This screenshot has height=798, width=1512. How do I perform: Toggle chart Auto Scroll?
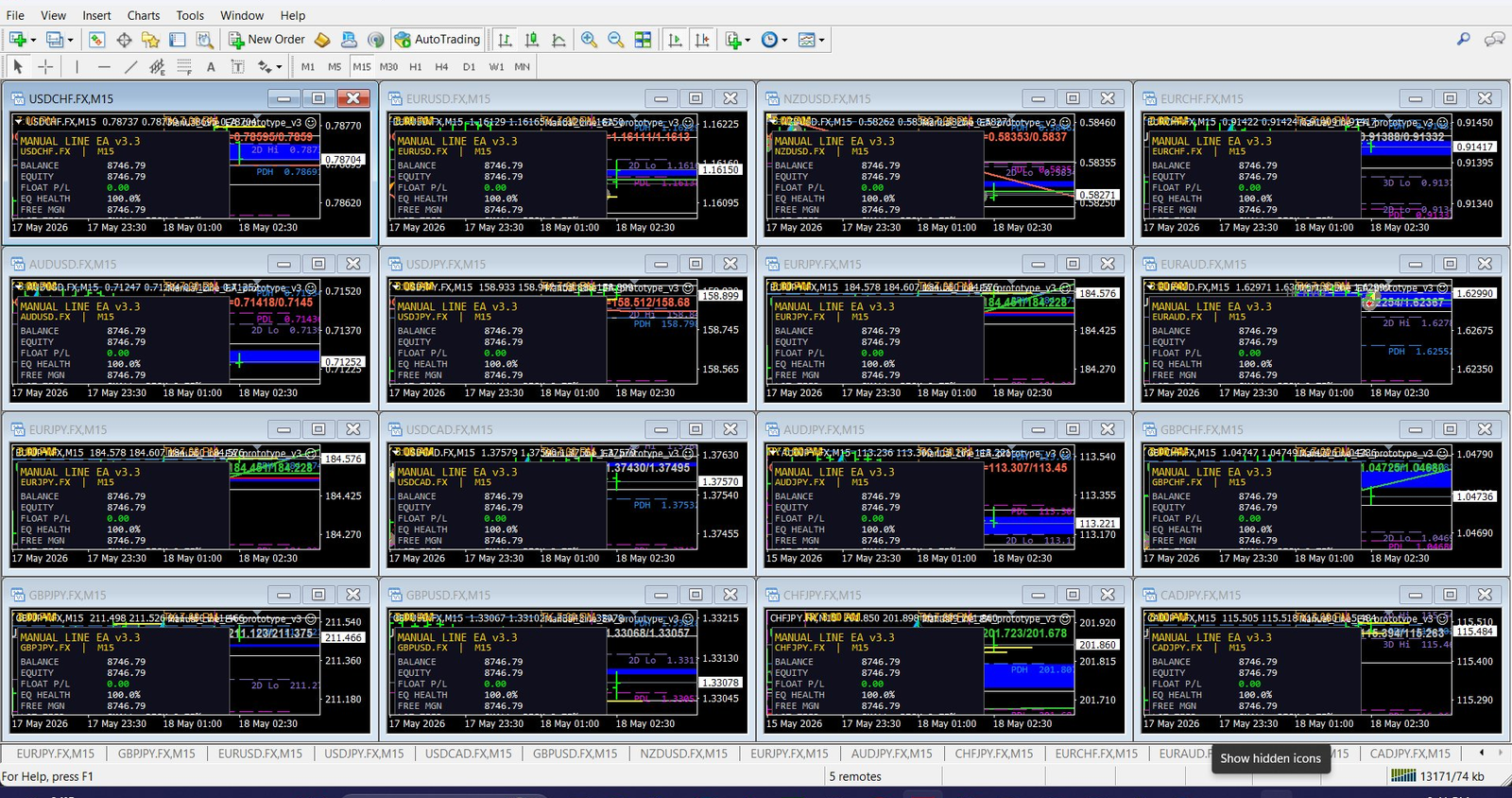pyautogui.click(x=675, y=40)
